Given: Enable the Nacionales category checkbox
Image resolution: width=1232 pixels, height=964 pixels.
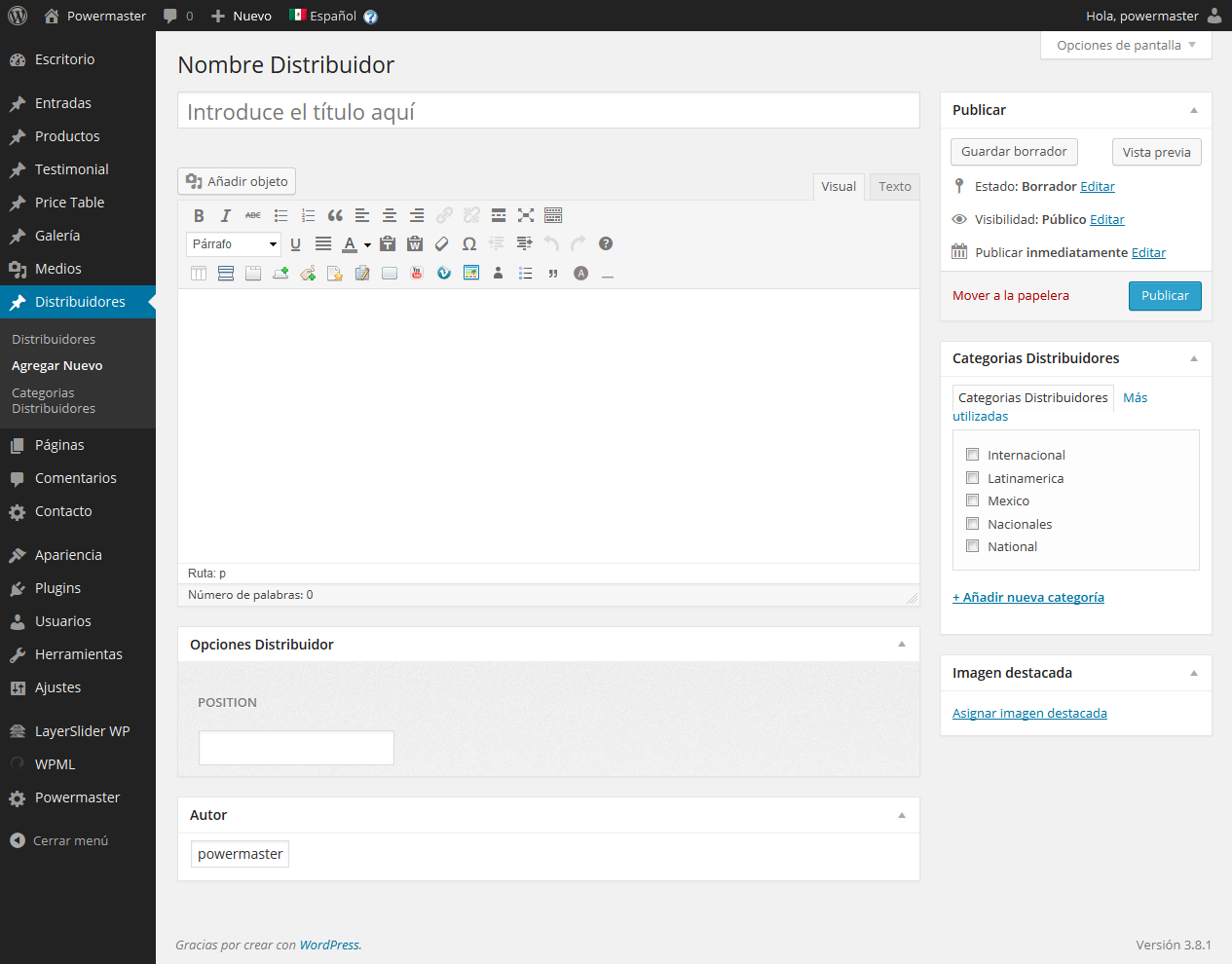Looking at the screenshot, I should click(x=972, y=524).
